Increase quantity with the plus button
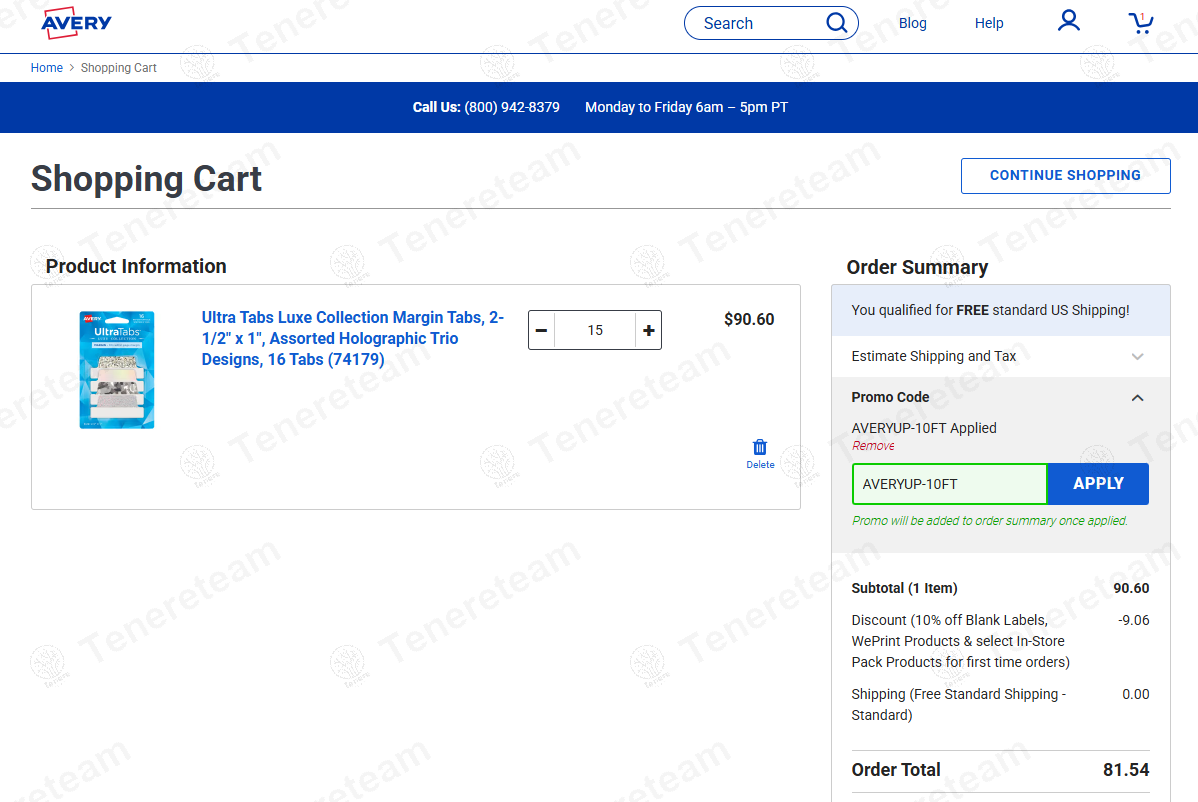This screenshot has width=1198, height=802. tap(649, 330)
